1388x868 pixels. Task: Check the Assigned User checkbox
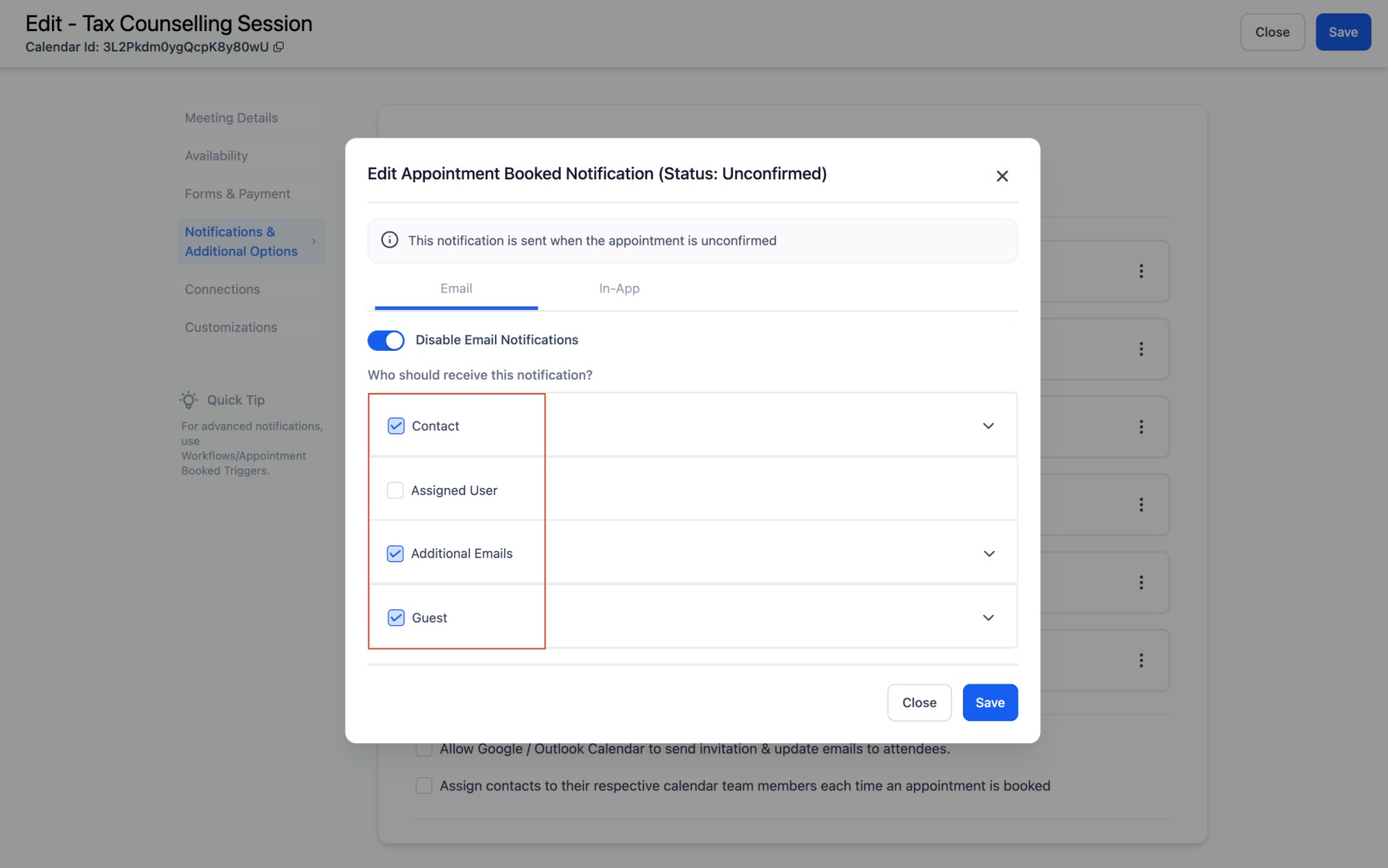click(x=395, y=490)
